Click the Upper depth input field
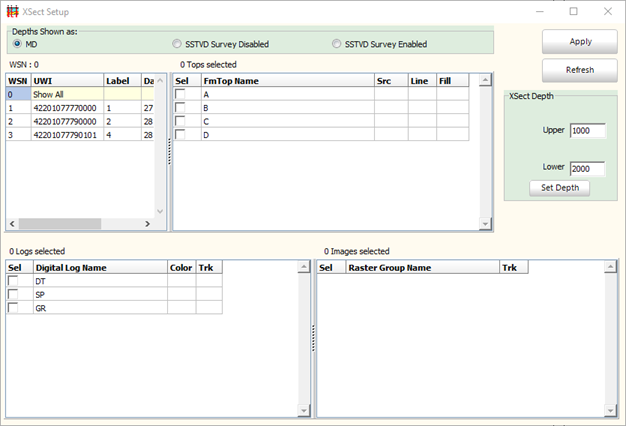The image size is (626, 426). 587,131
